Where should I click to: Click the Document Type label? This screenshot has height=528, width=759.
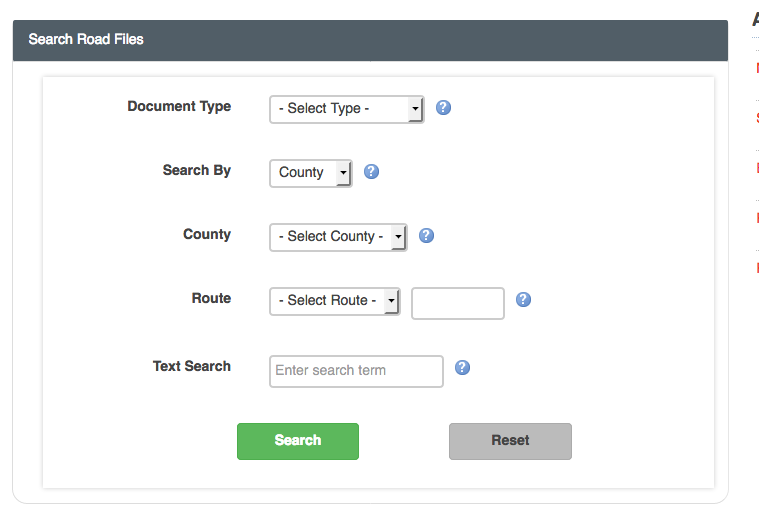pyautogui.click(x=179, y=106)
